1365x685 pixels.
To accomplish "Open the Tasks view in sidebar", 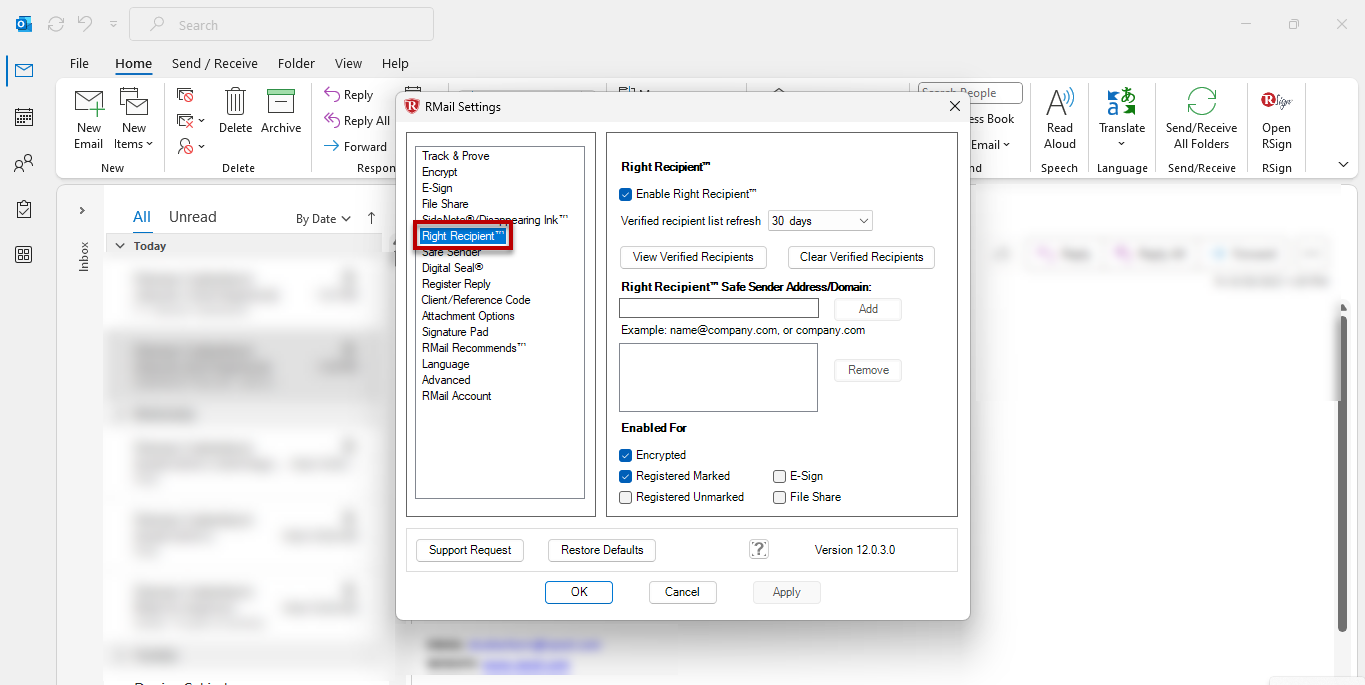I will [24, 209].
